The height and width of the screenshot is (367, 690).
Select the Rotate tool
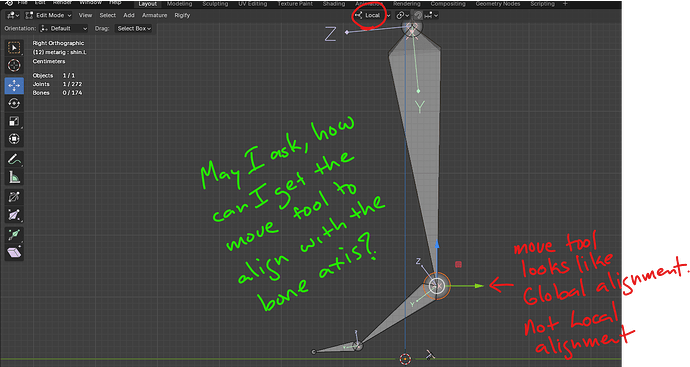coord(14,103)
